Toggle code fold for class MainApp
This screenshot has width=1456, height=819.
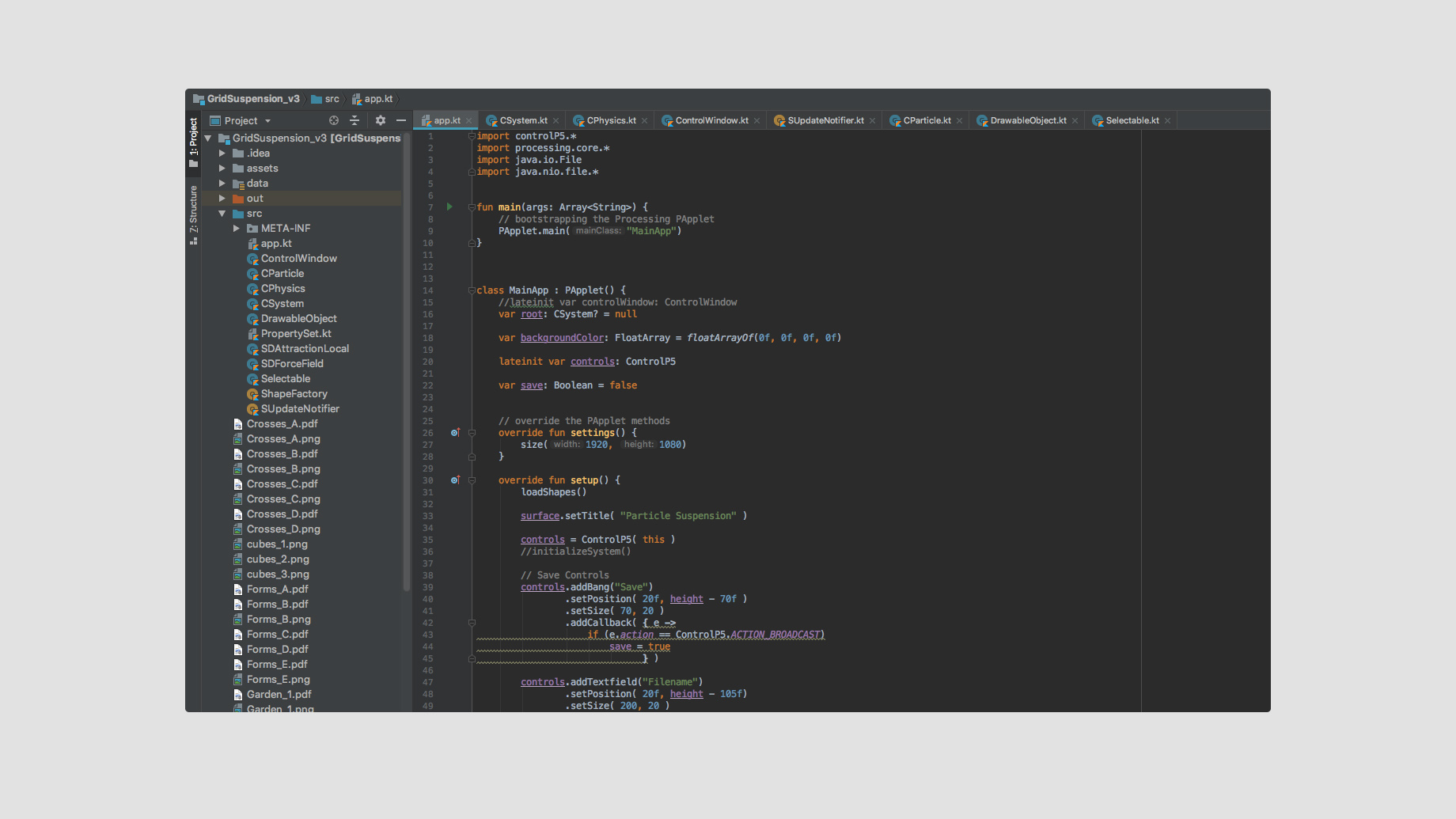472,290
